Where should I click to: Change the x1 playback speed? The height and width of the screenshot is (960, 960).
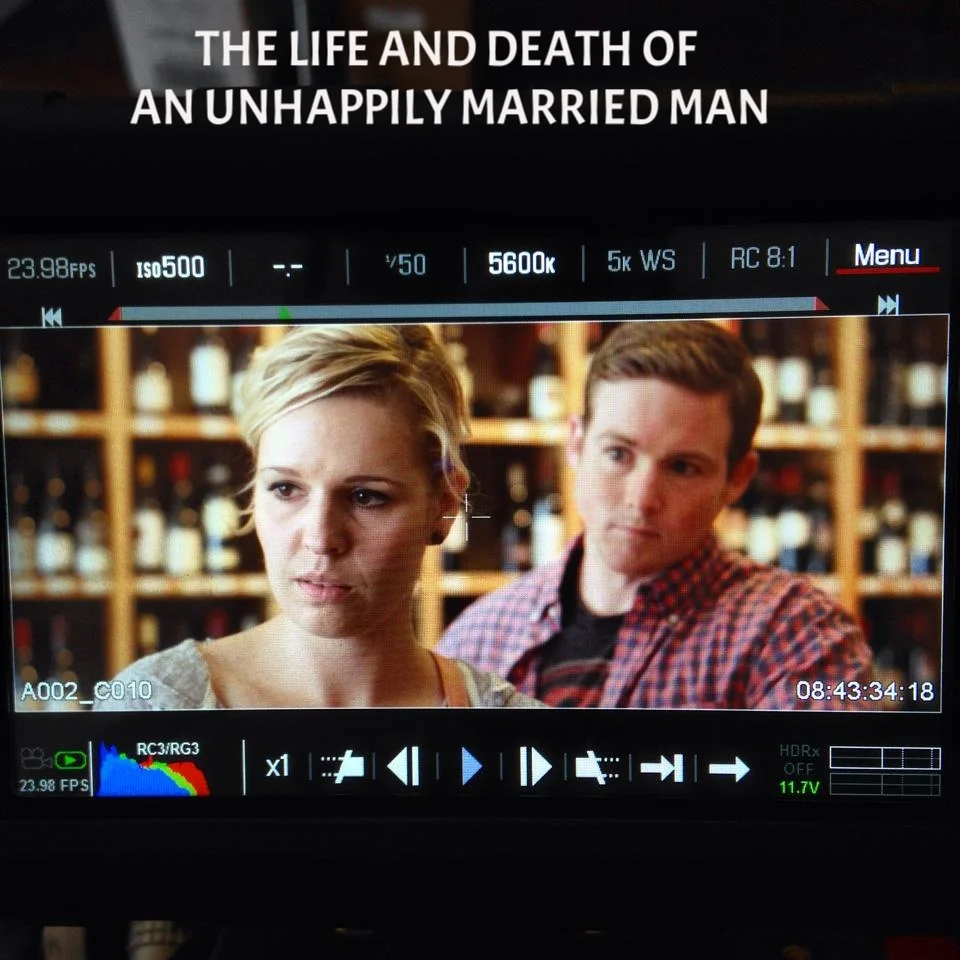click(277, 767)
